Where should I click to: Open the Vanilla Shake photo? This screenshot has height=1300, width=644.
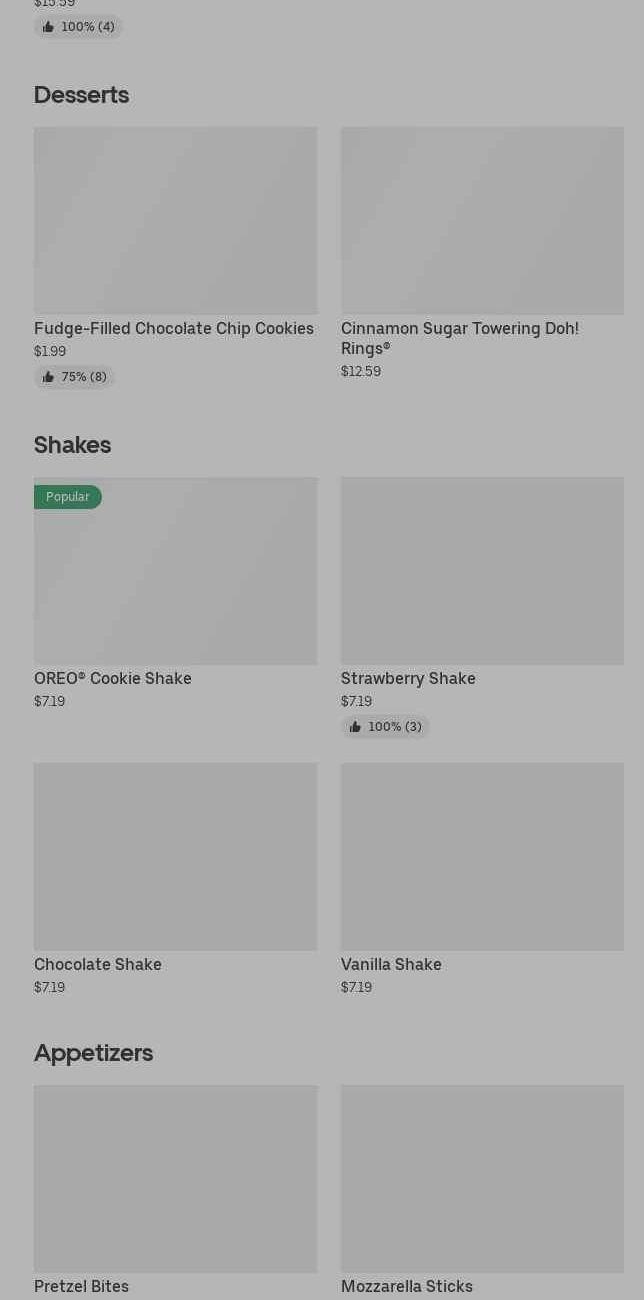point(482,856)
